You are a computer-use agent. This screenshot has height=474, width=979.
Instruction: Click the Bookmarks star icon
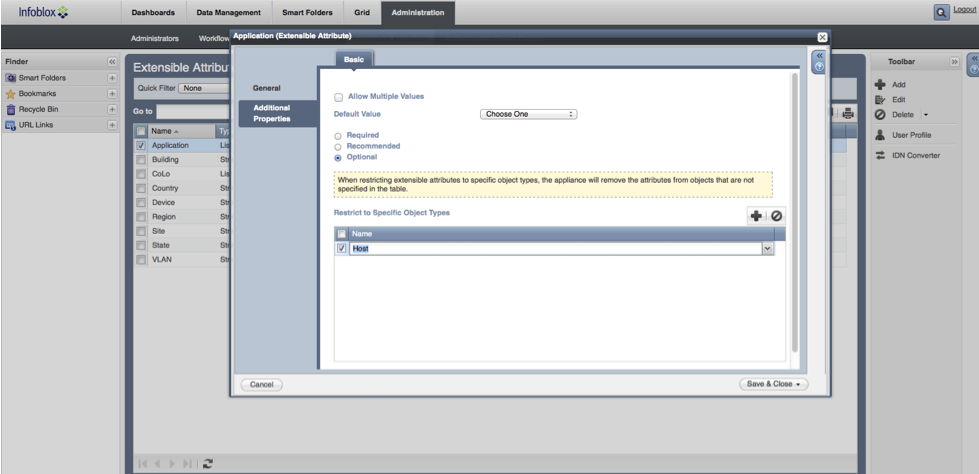click(x=10, y=94)
